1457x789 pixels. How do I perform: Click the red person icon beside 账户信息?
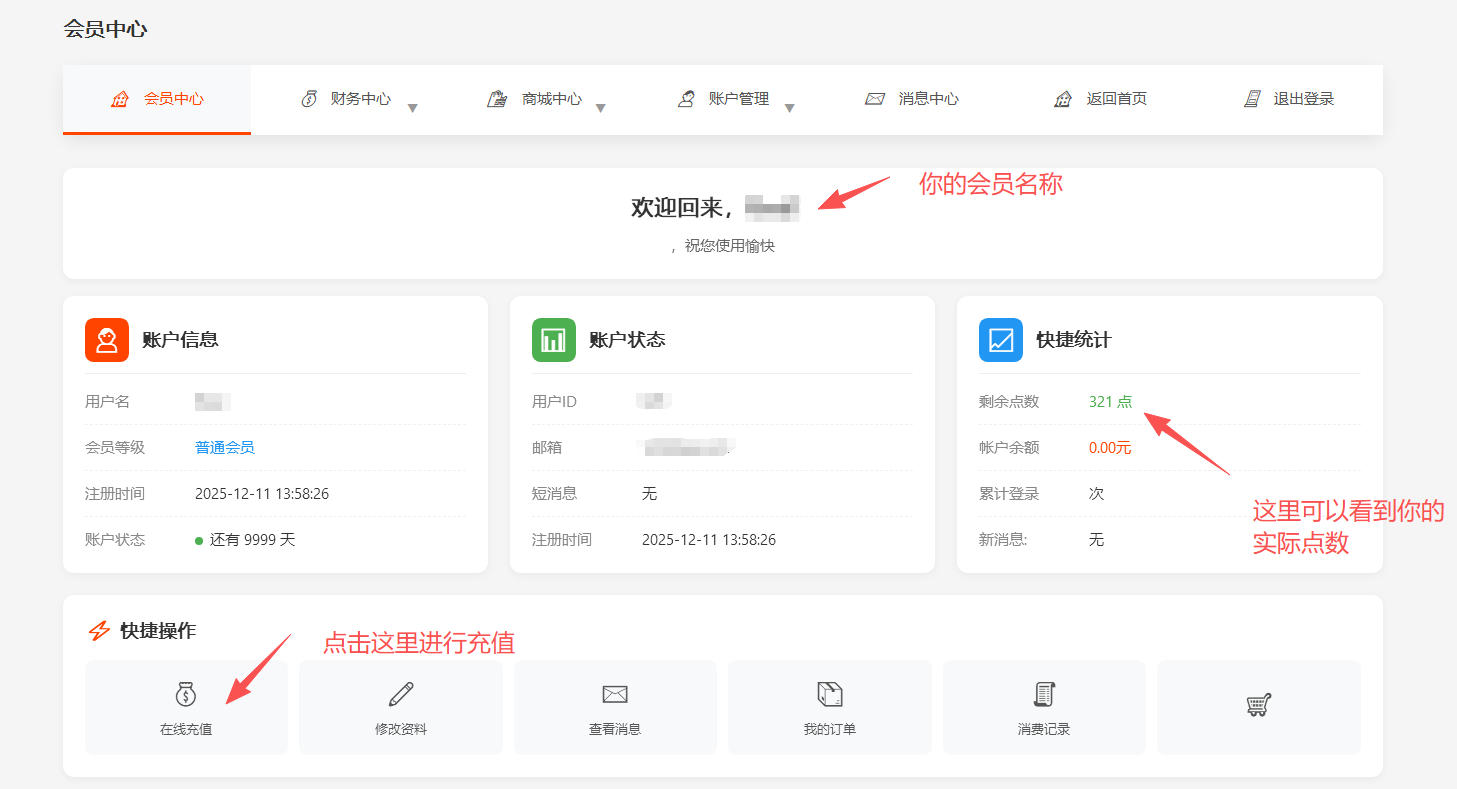coord(107,339)
